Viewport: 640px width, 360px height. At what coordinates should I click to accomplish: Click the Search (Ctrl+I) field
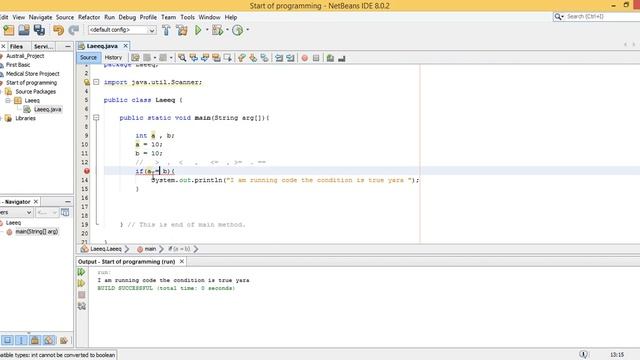(596, 17)
